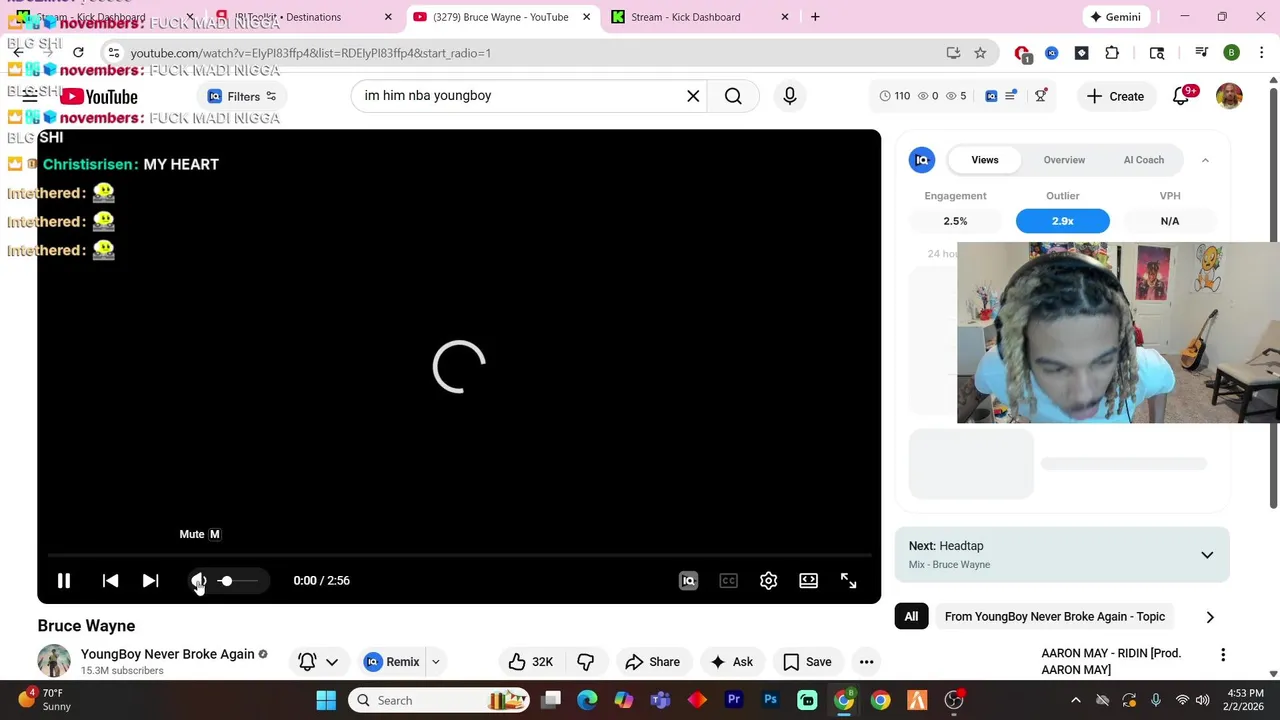1280x720 pixels.
Task: Share the Bruce Wayne video
Action: coord(652,661)
